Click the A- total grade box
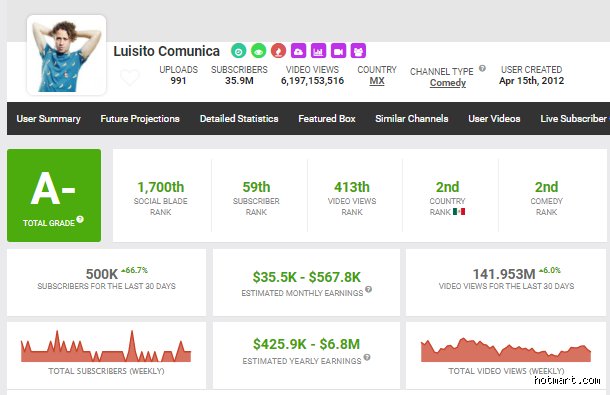 [x=54, y=195]
